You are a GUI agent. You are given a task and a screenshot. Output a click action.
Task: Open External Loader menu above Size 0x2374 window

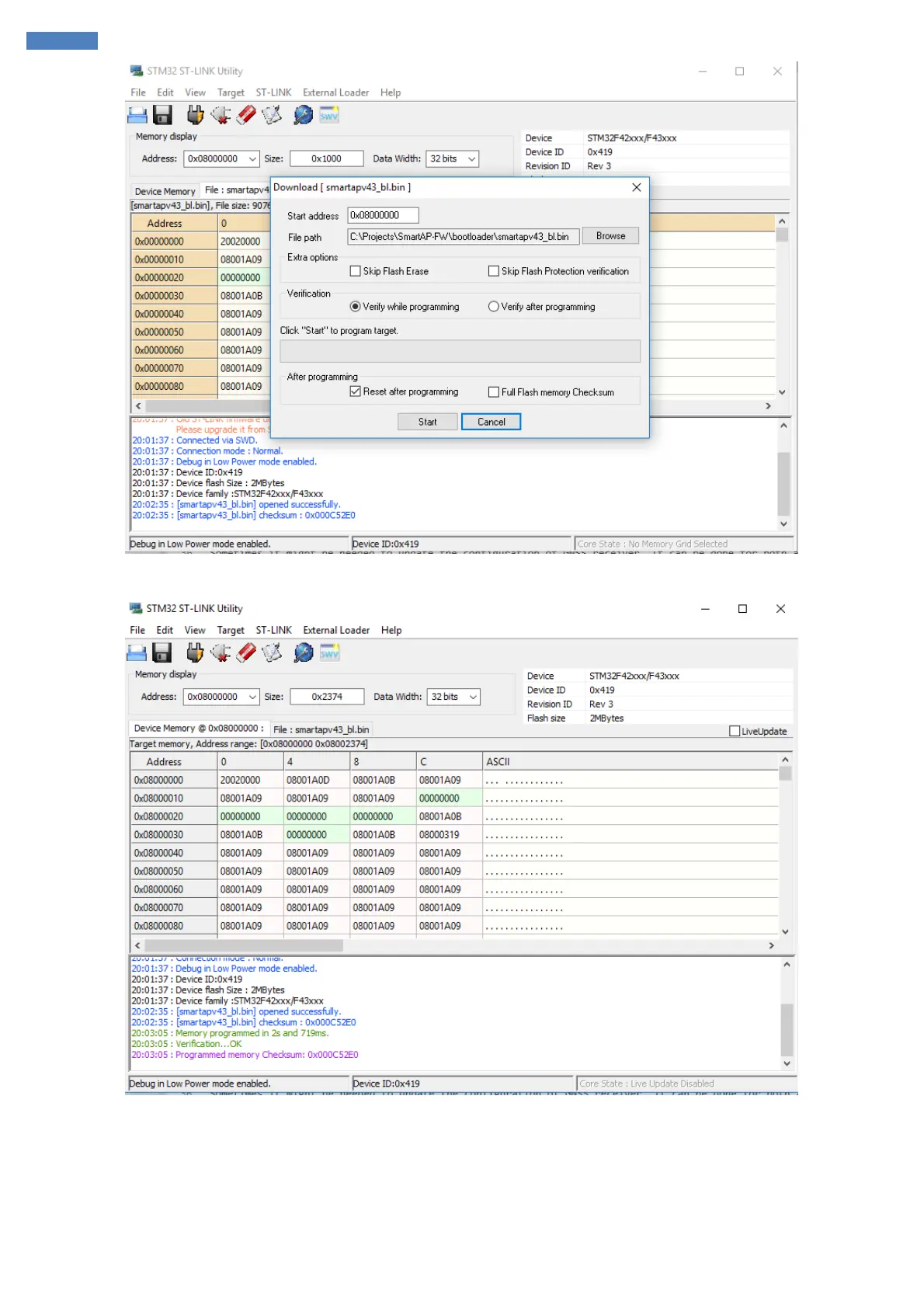tap(336, 630)
